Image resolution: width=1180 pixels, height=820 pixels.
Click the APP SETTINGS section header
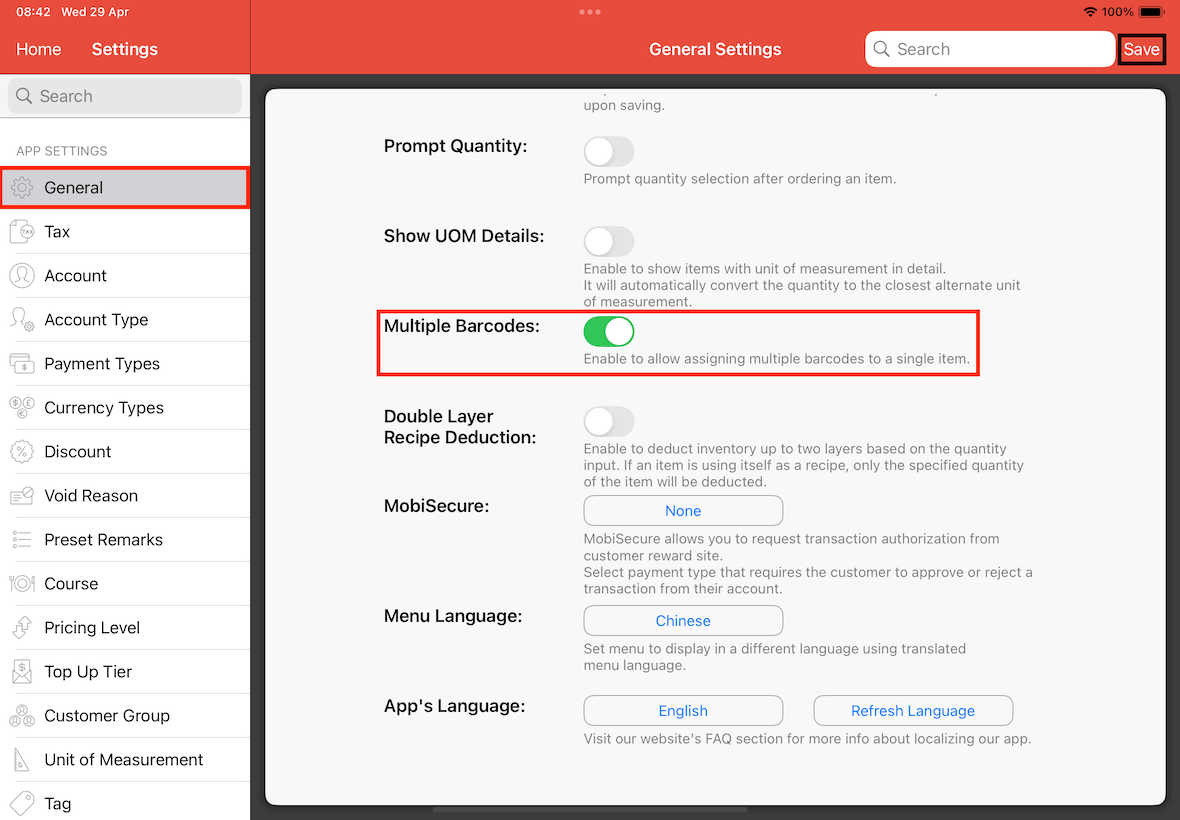[62, 150]
